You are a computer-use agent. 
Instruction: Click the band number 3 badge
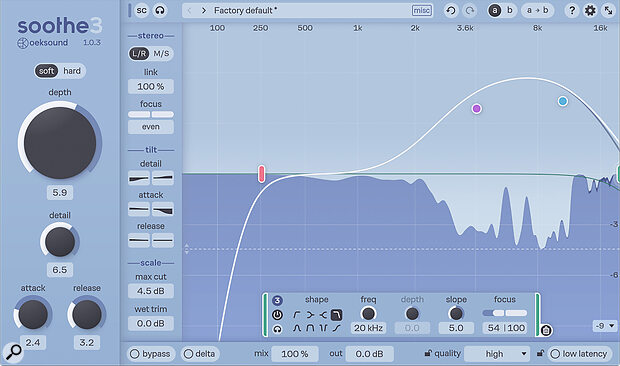pyautogui.click(x=277, y=300)
